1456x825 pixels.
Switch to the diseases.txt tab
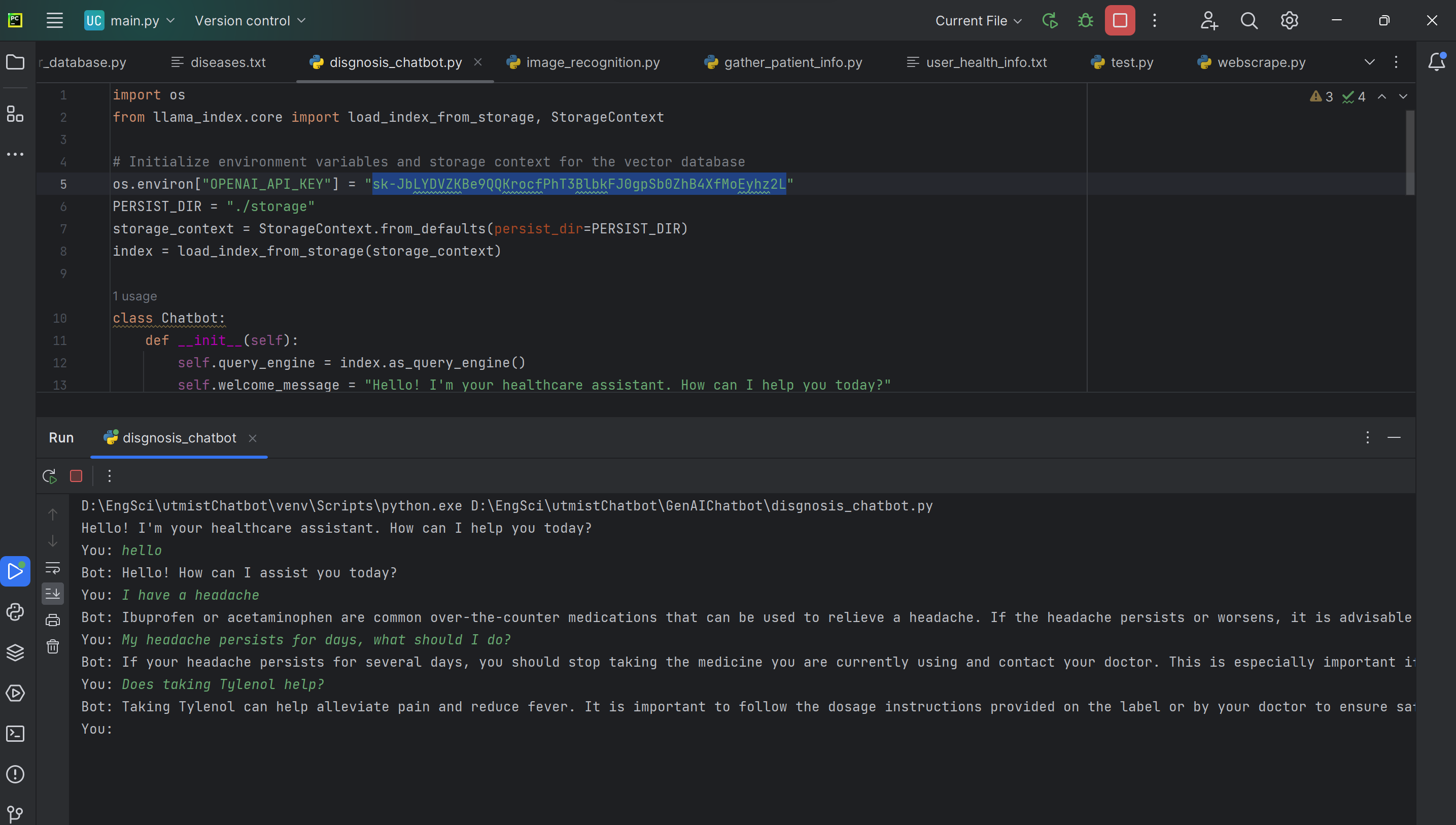tap(227, 62)
